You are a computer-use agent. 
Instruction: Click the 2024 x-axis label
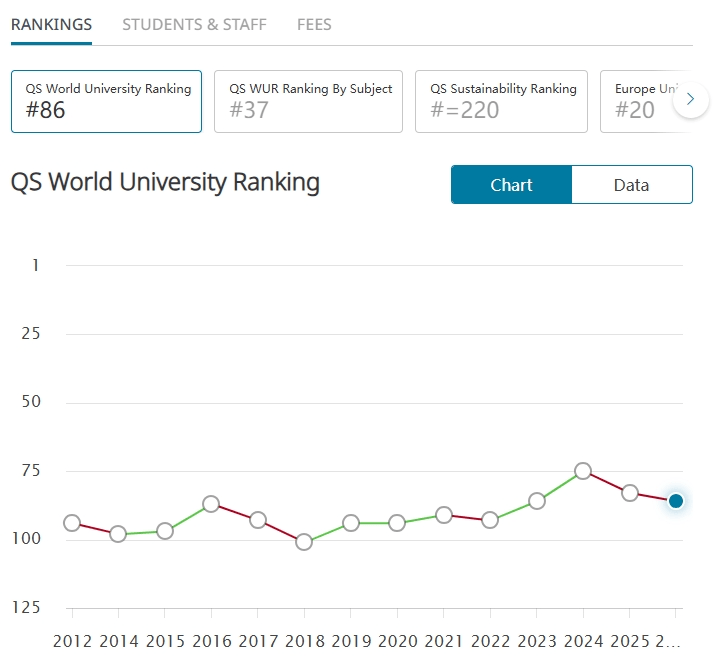click(x=583, y=641)
